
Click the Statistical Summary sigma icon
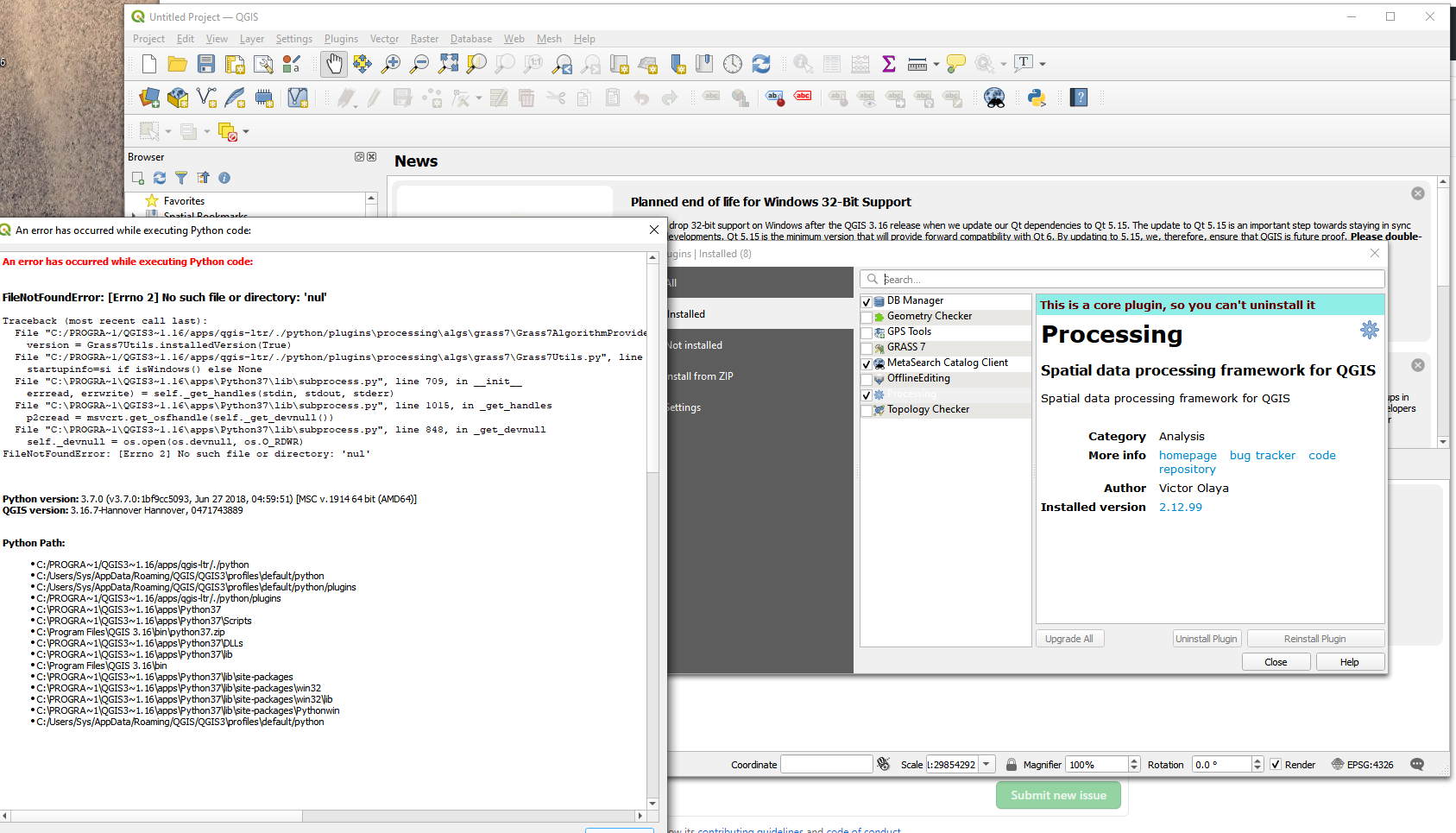(x=888, y=64)
